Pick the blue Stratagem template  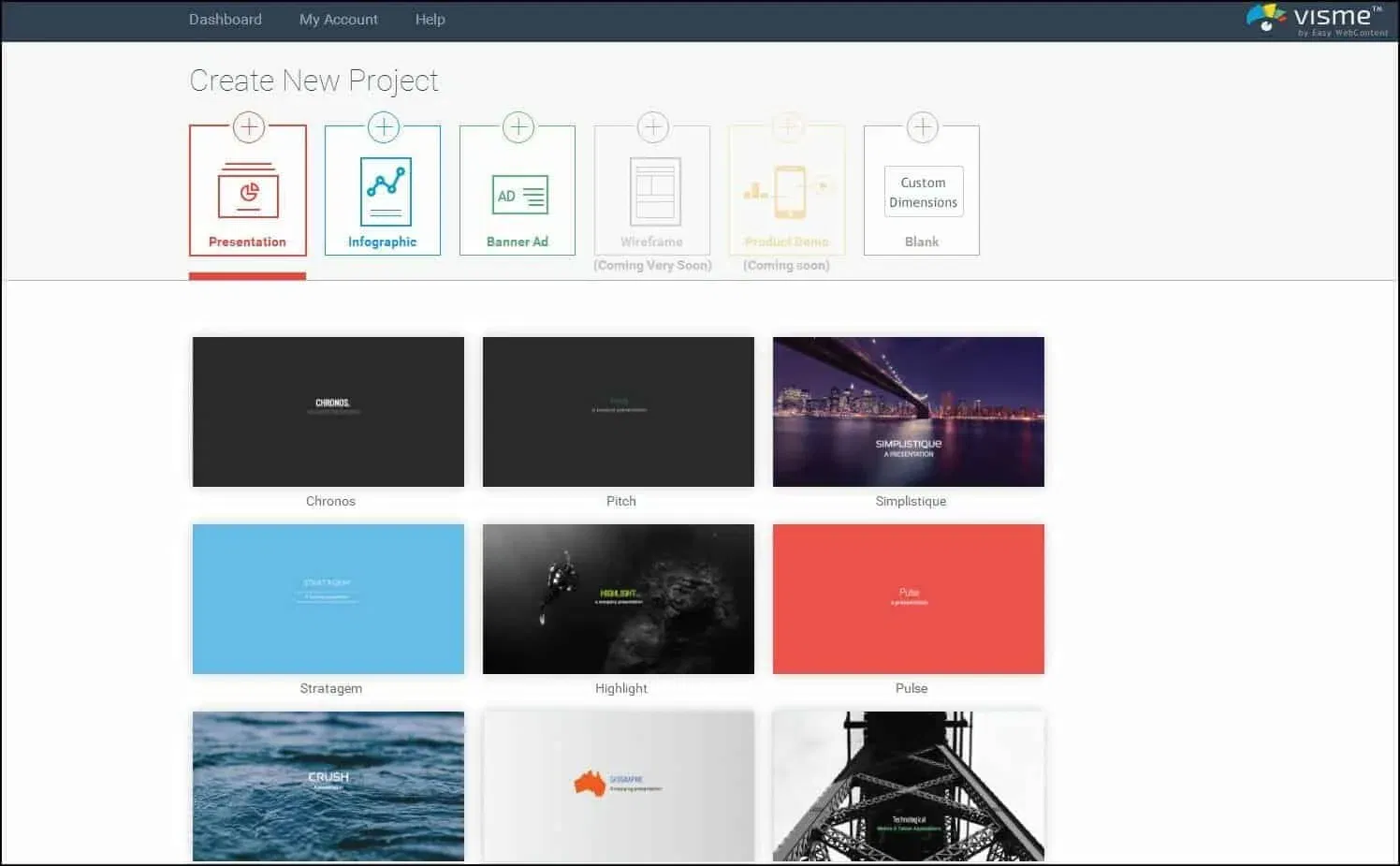(x=328, y=599)
